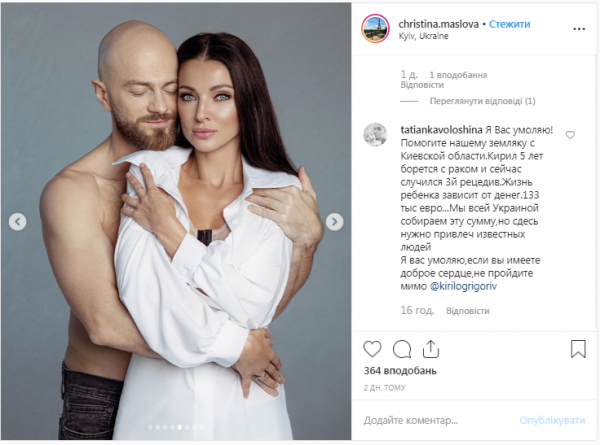
Task: Expand replies via Переглянути відповіді (1)
Action: pos(482,101)
